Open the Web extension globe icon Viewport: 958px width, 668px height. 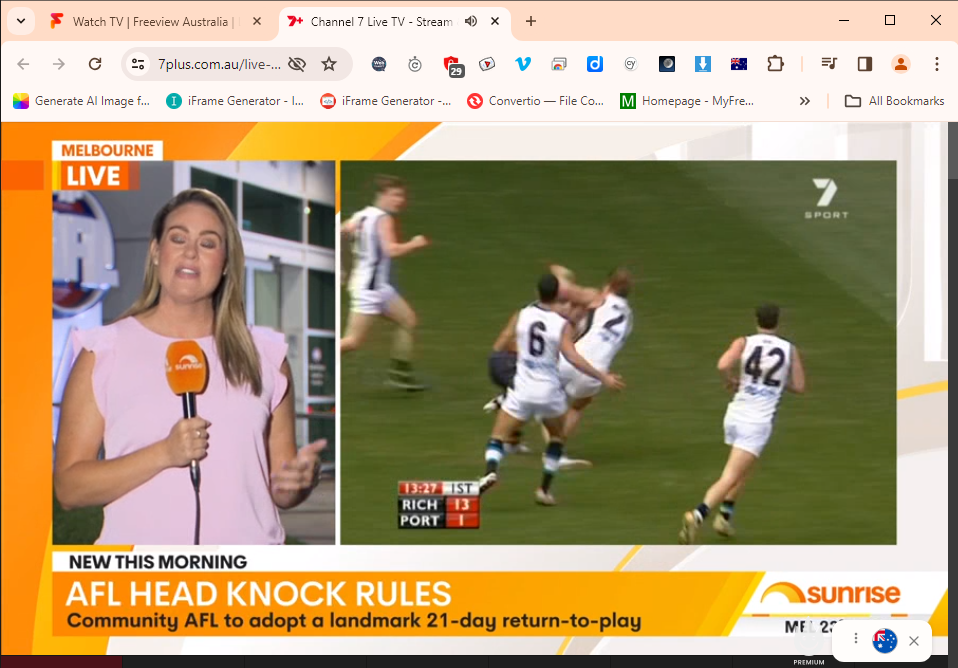tap(379, 64)
